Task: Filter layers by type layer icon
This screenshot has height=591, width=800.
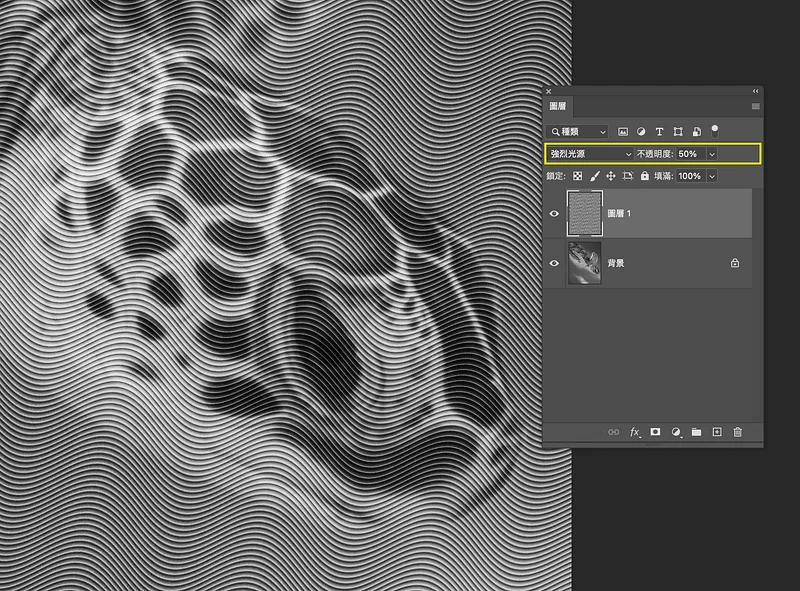Action: [659, 132]
